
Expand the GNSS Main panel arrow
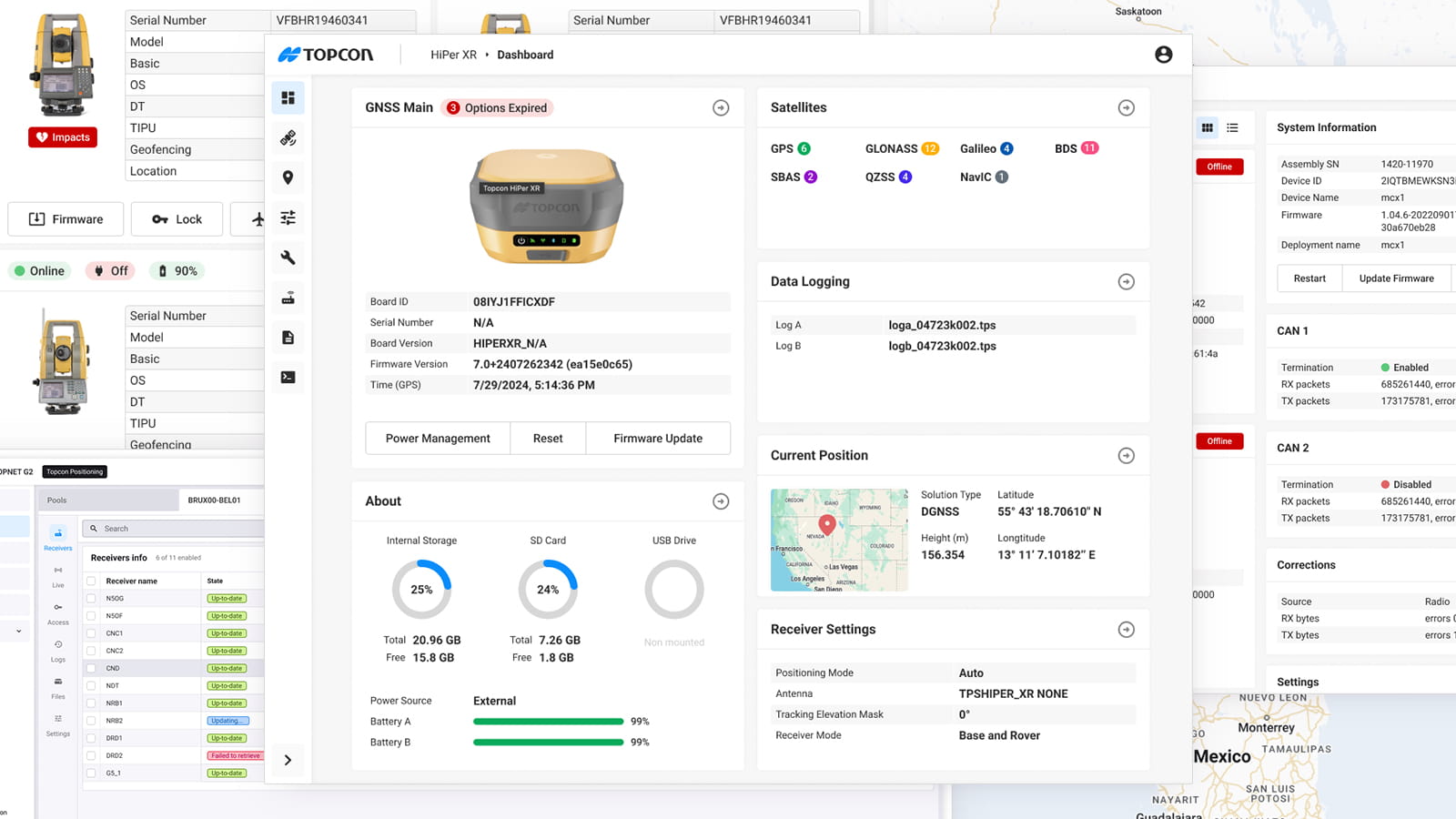click(721, 108)
